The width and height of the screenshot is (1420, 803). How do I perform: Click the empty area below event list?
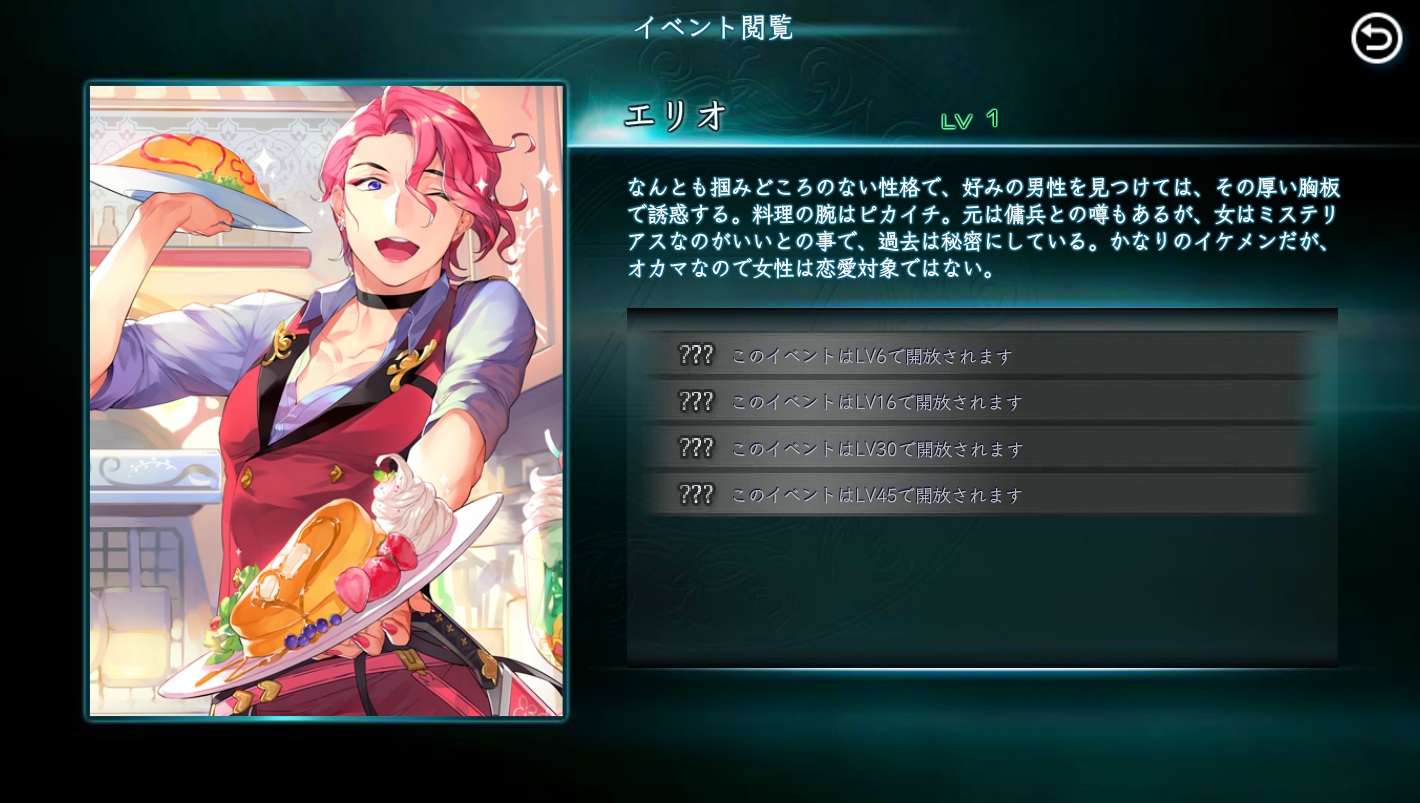(982, 590)
